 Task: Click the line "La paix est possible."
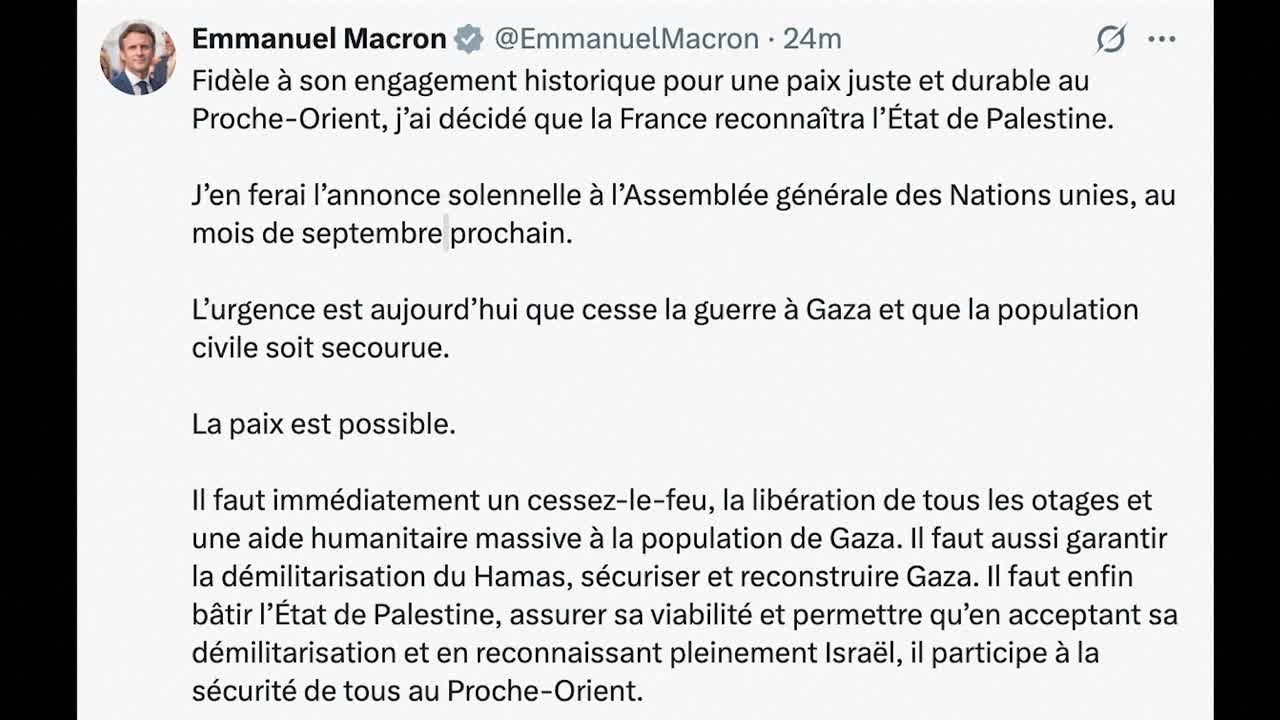point(324,424)
